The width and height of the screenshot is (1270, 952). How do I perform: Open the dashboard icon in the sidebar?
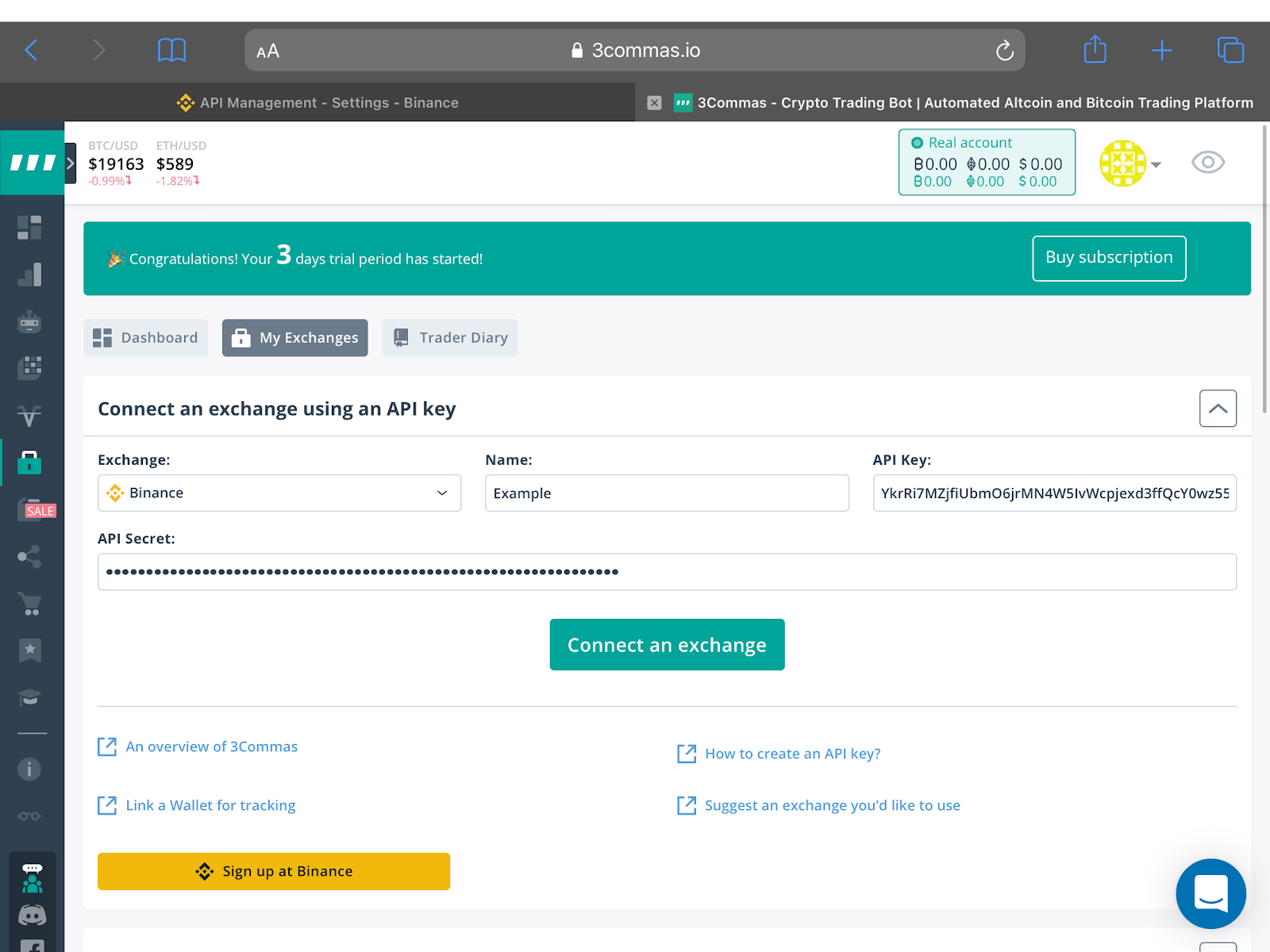29,228
